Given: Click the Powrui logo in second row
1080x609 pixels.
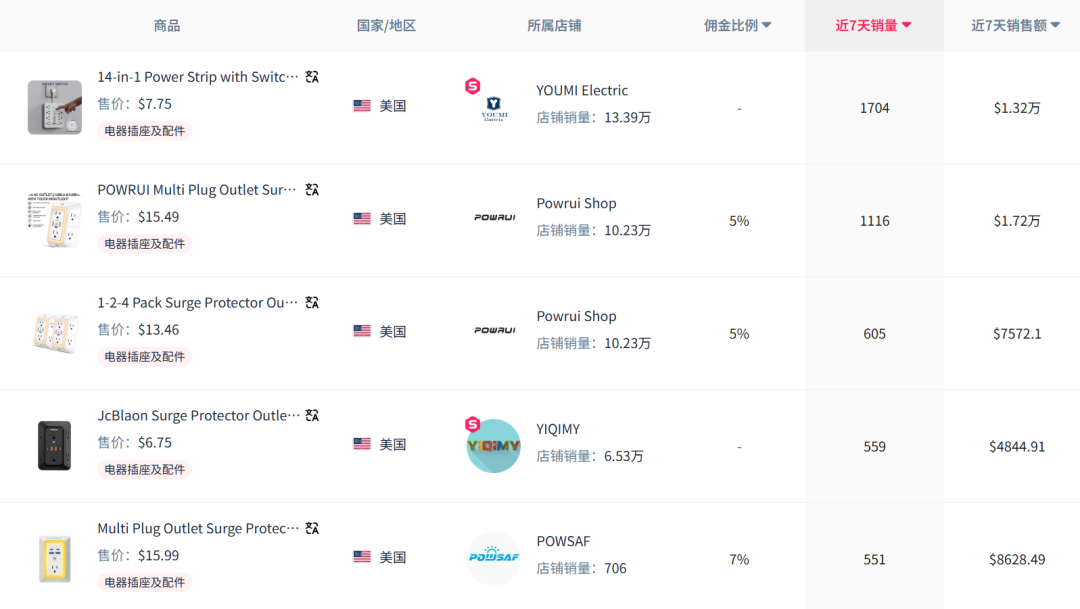Looking at the screenshot, I should point(494,217).
